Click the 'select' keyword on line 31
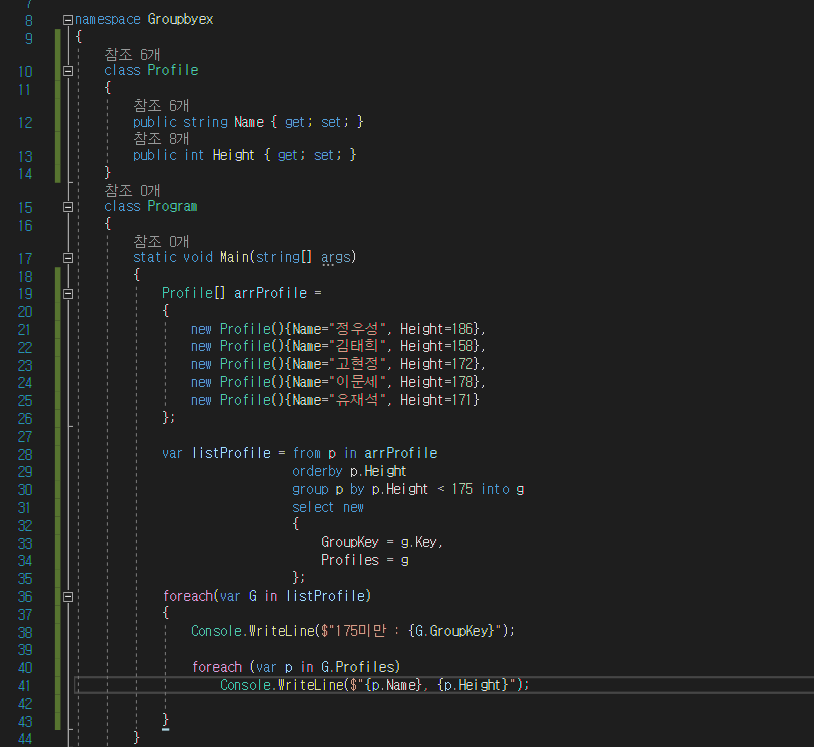 click(313, 507)
